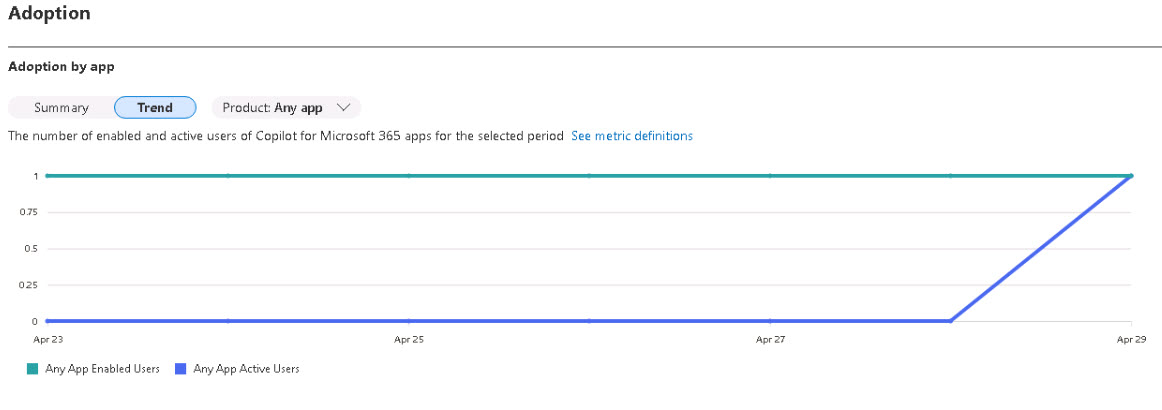Image resolution: width=1162 pixels, height=410 pixels.
Task: Open the Product: Any app dropdown
Action: tap(286, 108)
